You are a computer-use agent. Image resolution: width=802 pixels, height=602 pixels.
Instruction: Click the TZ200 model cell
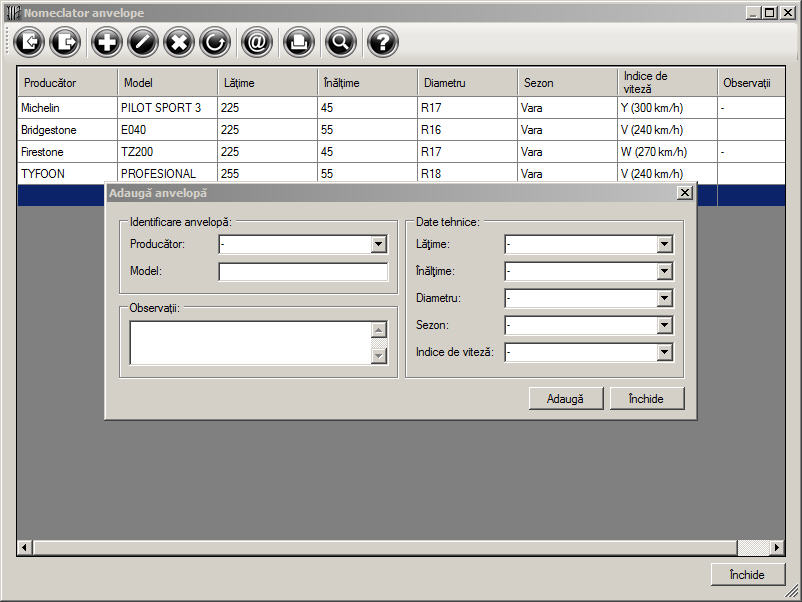168,152
